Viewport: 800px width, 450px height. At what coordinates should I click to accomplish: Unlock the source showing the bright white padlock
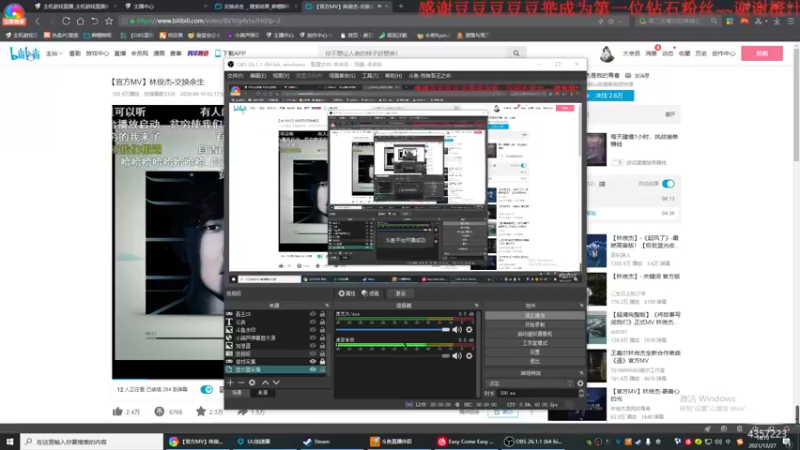click(322, 361)
